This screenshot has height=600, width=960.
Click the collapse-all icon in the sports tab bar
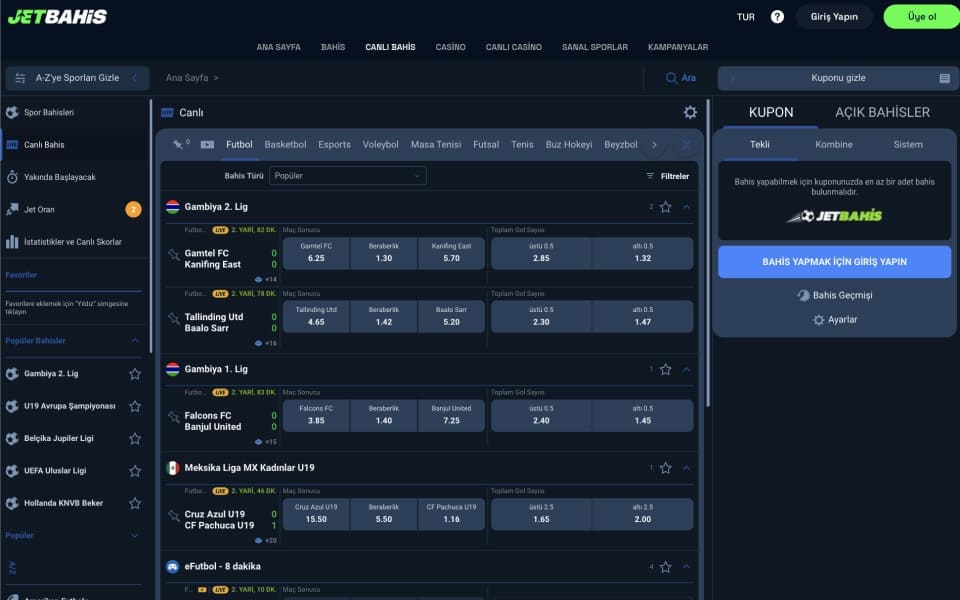point(686,145)
